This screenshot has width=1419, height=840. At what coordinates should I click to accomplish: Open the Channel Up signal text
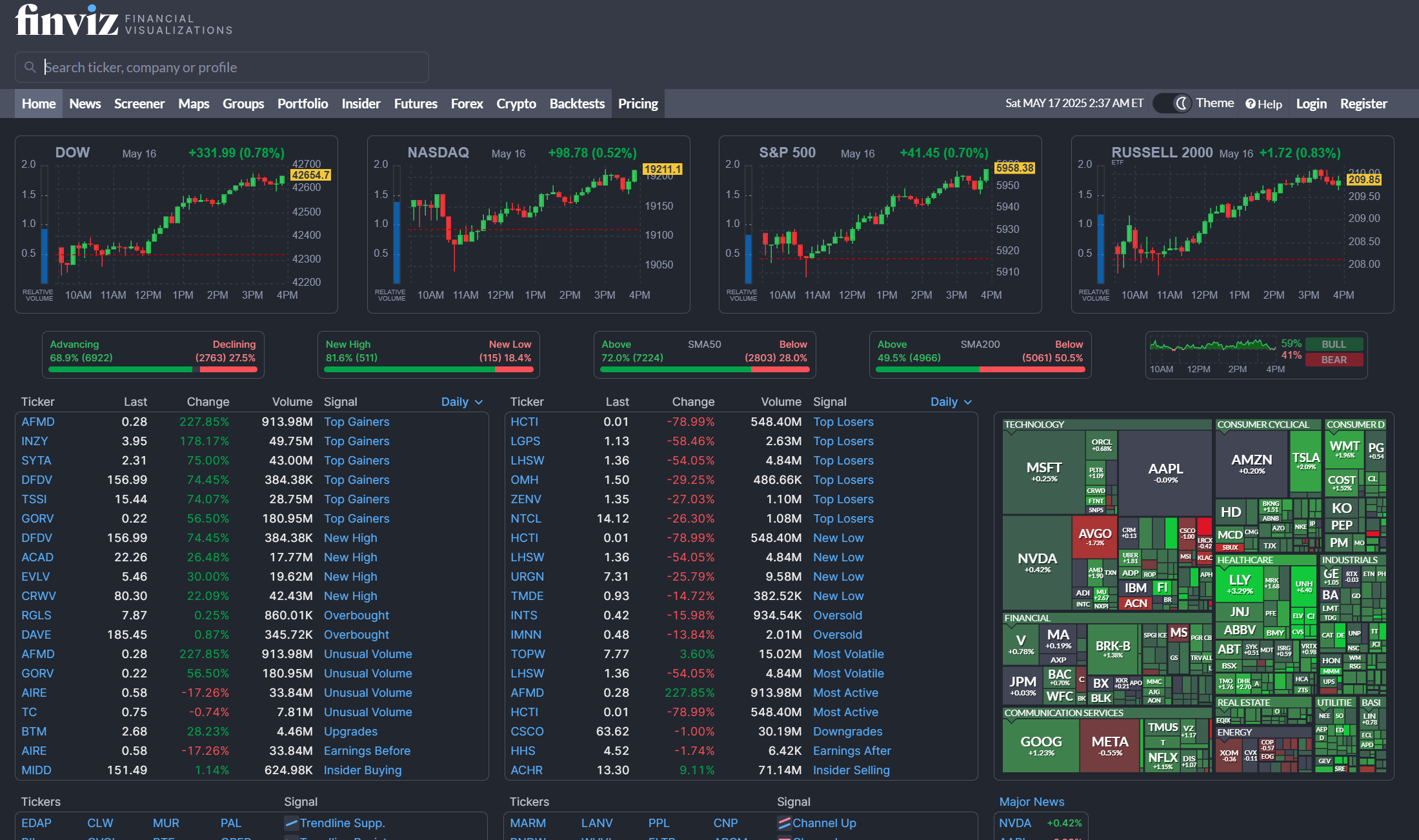[824, 823]
